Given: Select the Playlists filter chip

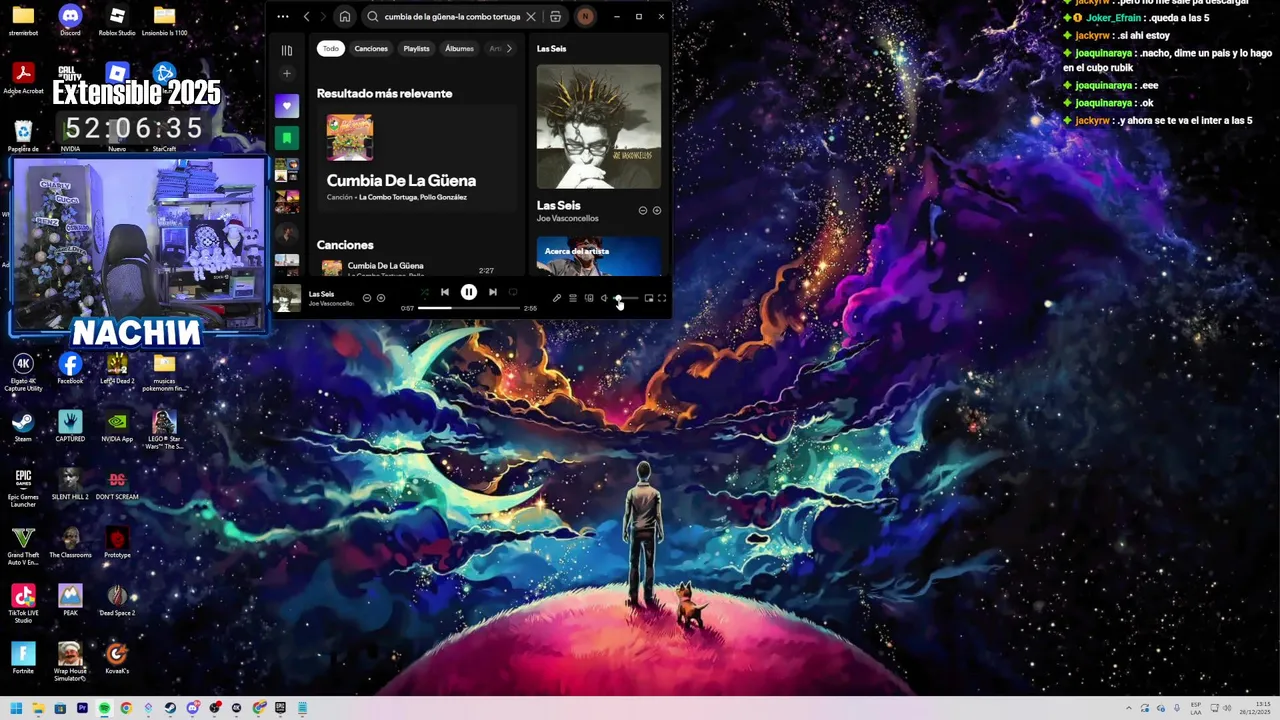Looking at the screenshot, I should point(416,48).
